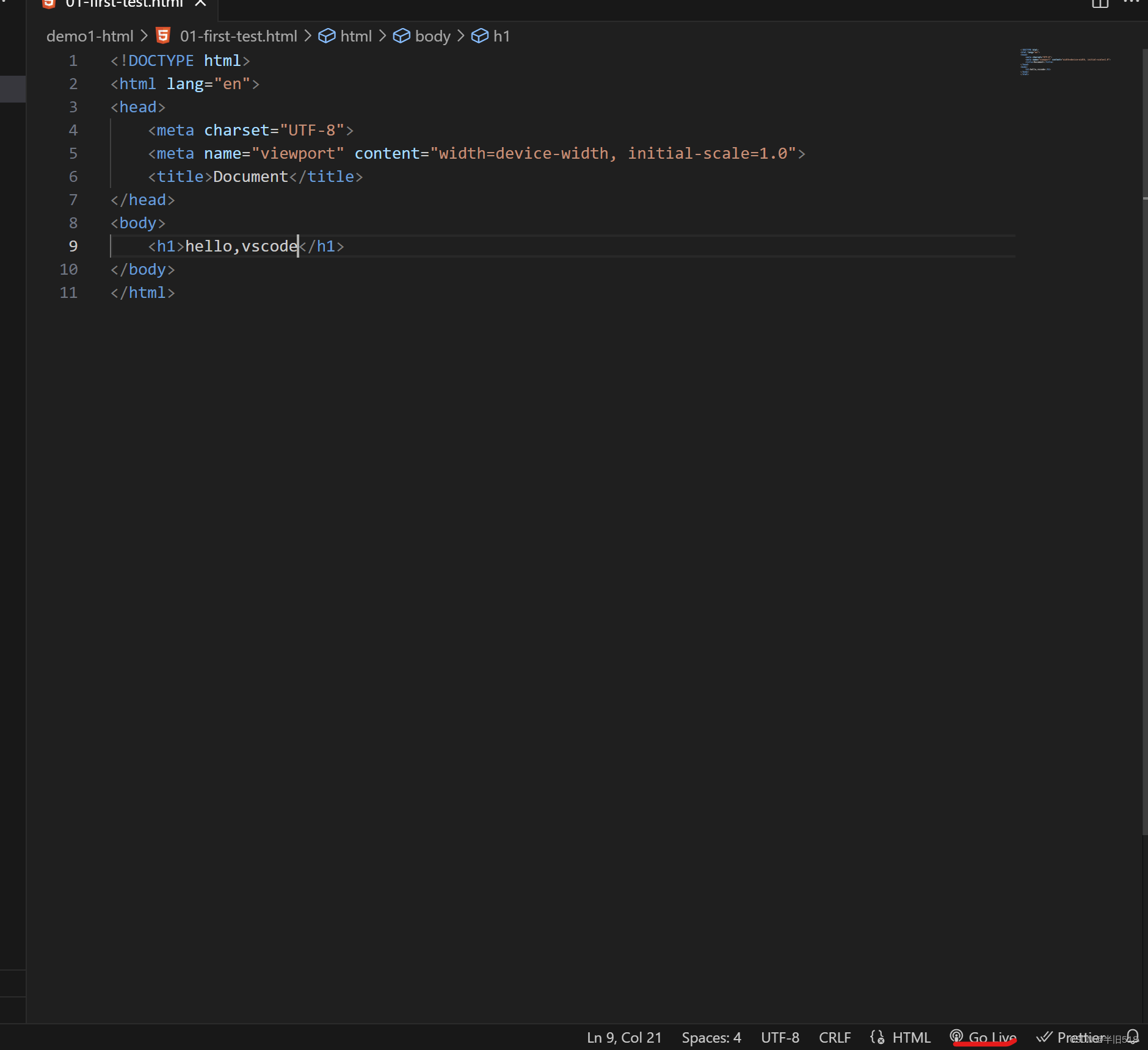1148x1050 pixels.
Task: Click the DOCTYPE keyword on line 1
Action: tap(161, 60)
